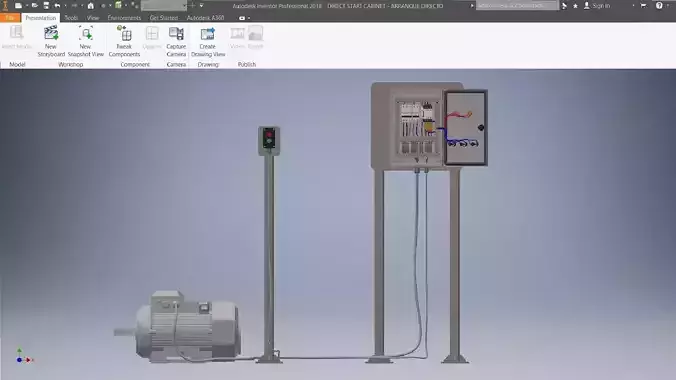The width and height of the screenshot is (676, 380).
Task: Open the Sign In dropdown arrow
Action: 633,6
